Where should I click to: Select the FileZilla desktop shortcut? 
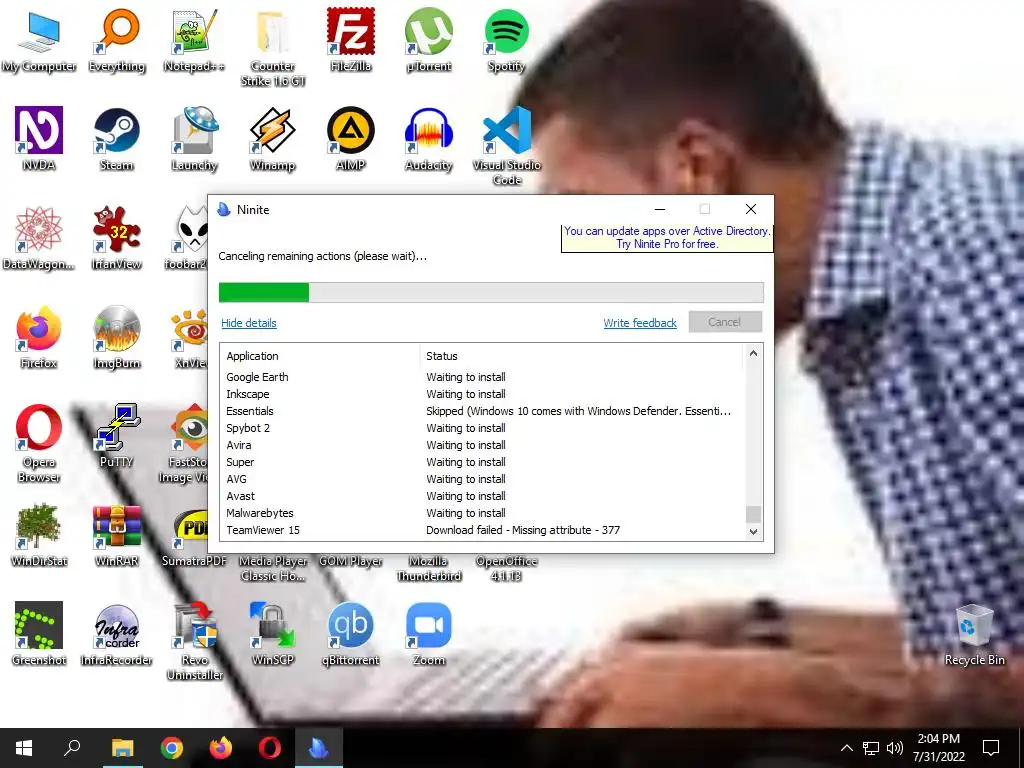pos(351,40)
